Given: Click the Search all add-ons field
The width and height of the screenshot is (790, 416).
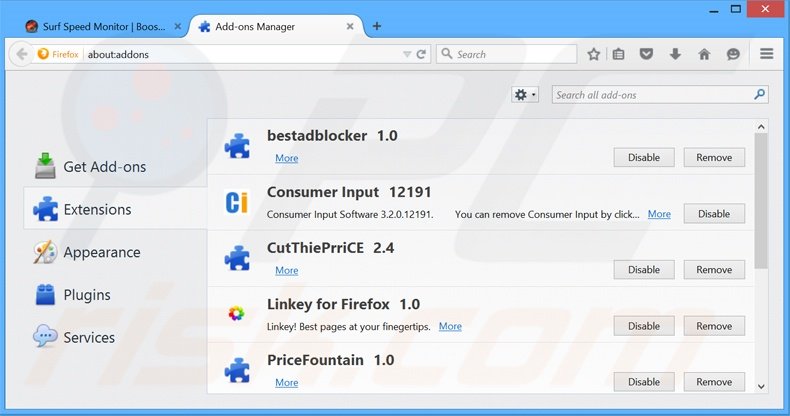Looking at the screenshot, I should [653, 95].
